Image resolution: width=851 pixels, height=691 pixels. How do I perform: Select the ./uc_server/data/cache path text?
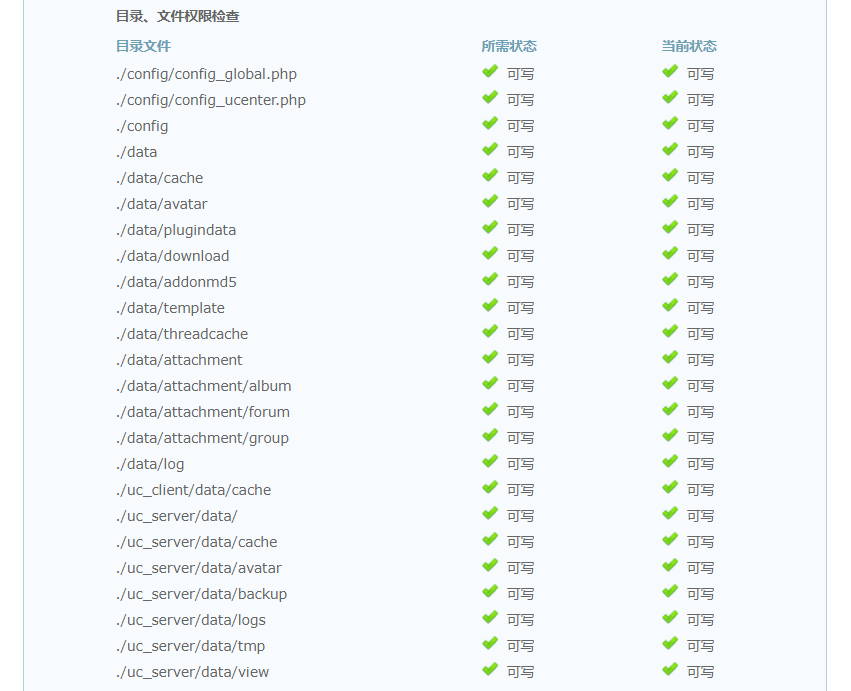196,542
